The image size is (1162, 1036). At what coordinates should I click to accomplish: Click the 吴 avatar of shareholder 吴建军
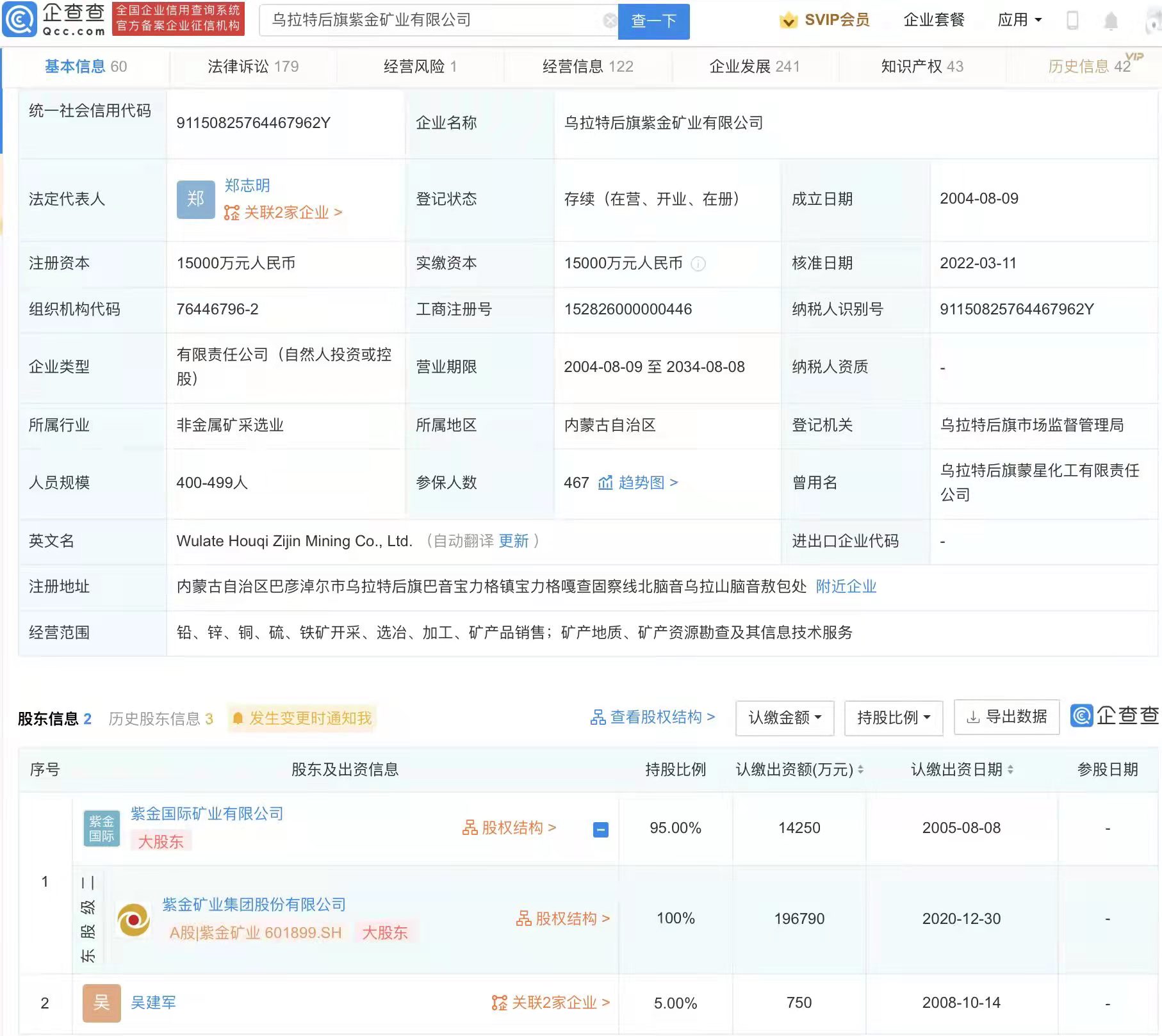[x=102, y=1003]
